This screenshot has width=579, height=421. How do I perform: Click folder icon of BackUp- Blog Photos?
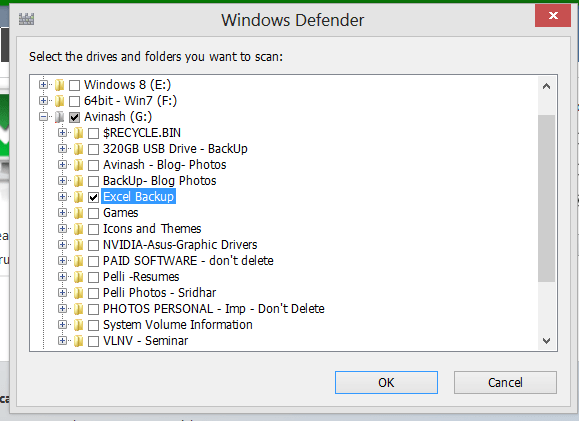point(78,181)
